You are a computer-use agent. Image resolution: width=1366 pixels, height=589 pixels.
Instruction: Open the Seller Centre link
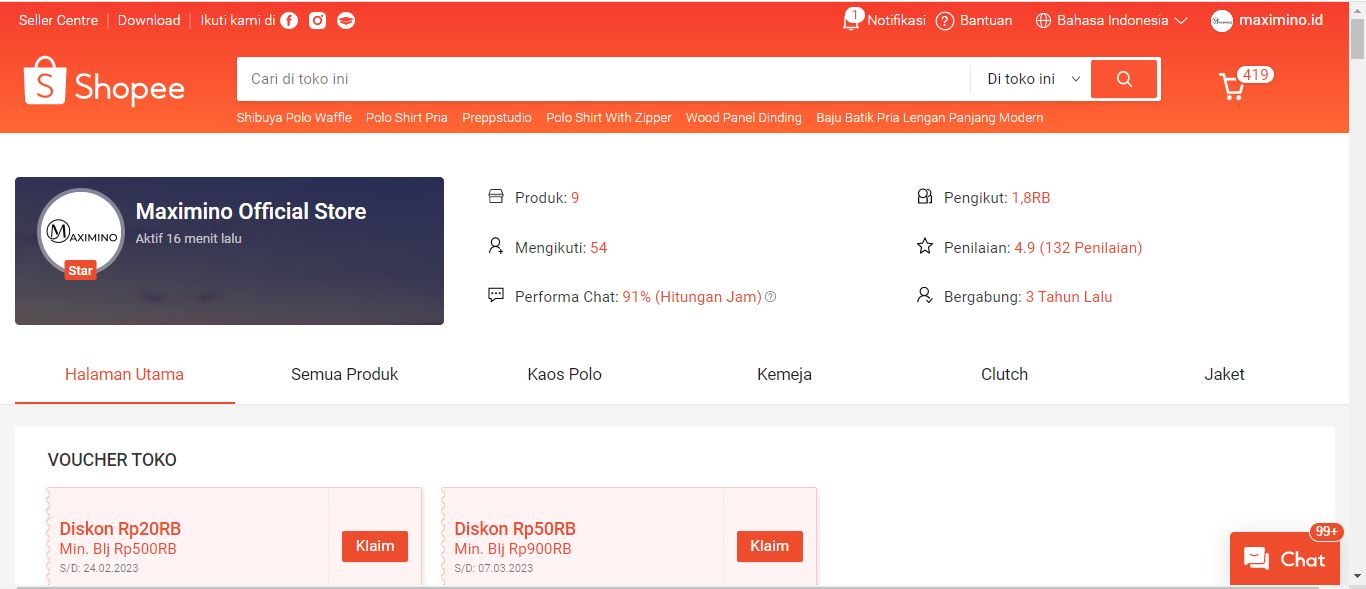click(x=58, y=21)
